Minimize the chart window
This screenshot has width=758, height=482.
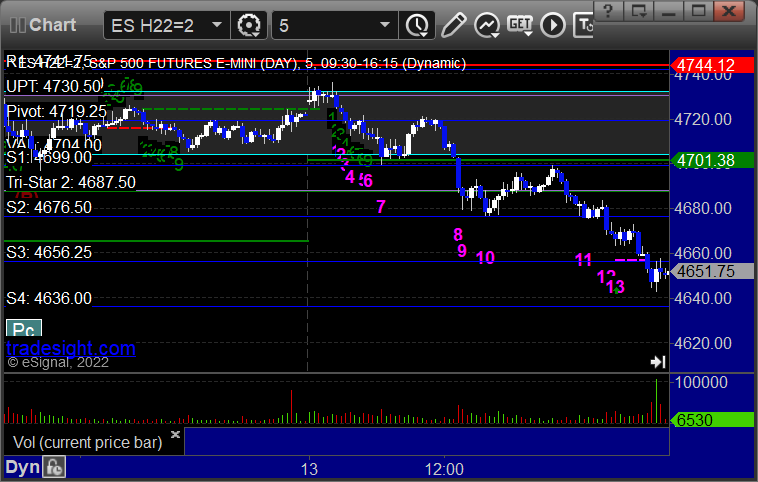click(x=669, y=11)
